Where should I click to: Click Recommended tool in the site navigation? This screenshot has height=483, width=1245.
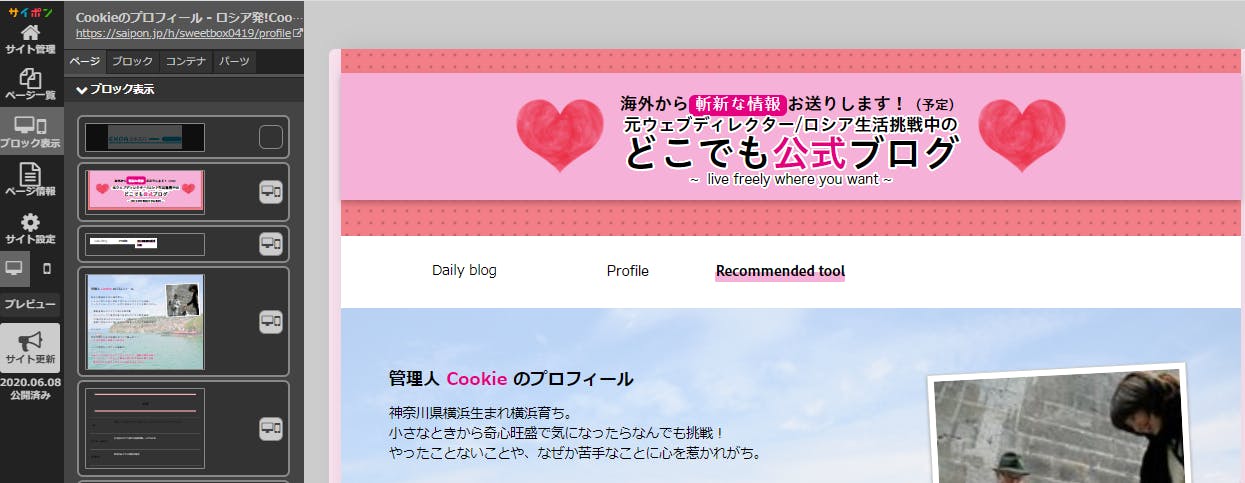click(x=780, y=271)
